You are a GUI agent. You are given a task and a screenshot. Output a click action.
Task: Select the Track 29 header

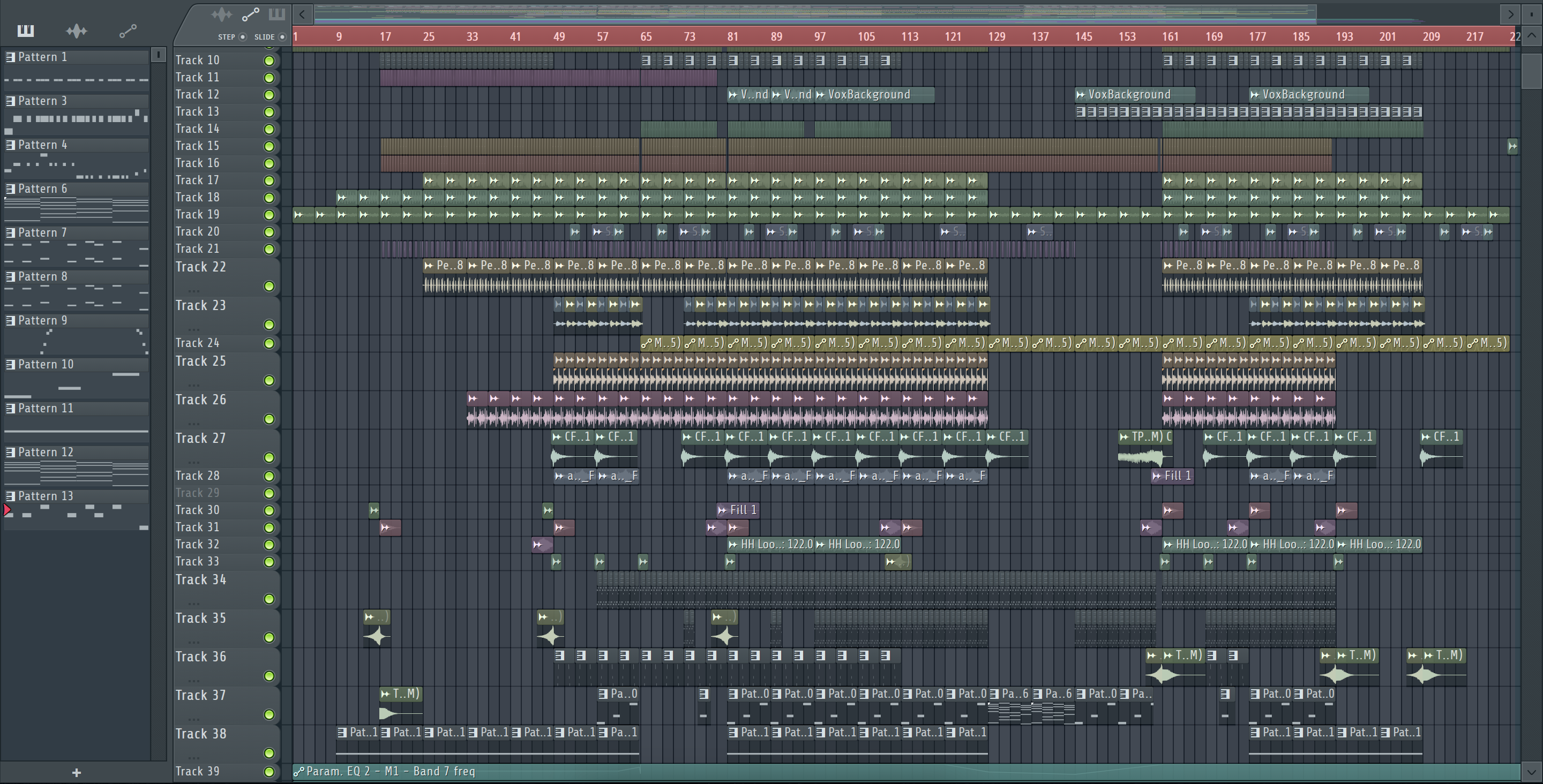227,493
